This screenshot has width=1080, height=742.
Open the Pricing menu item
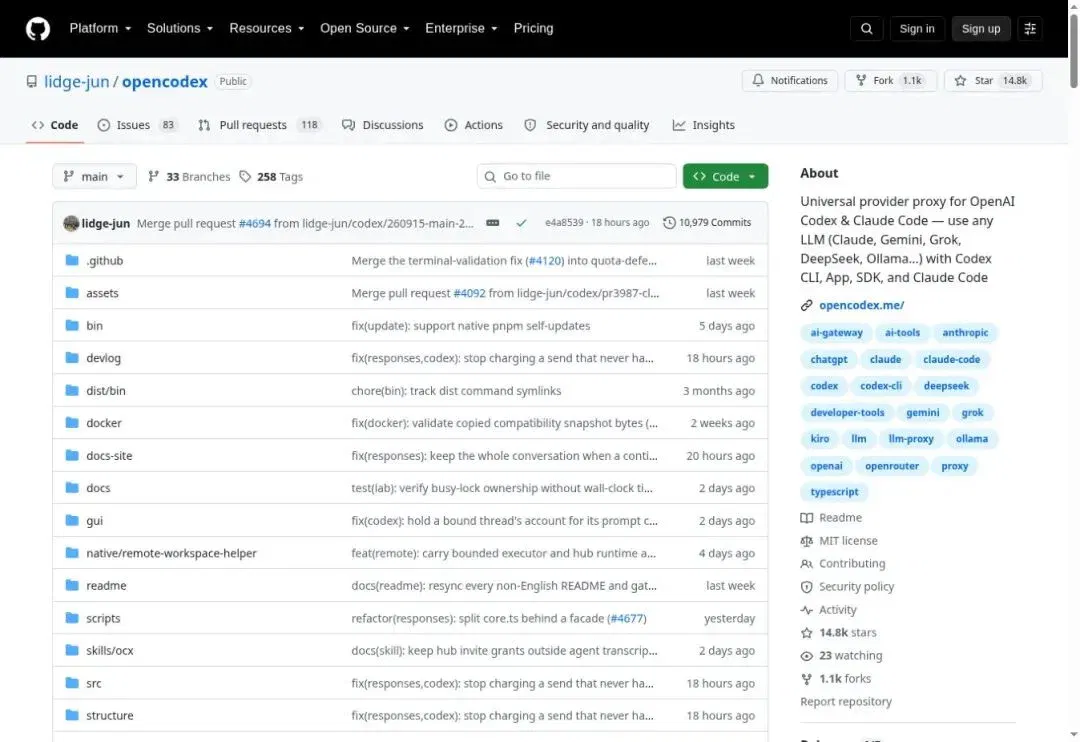click(533, 28)
